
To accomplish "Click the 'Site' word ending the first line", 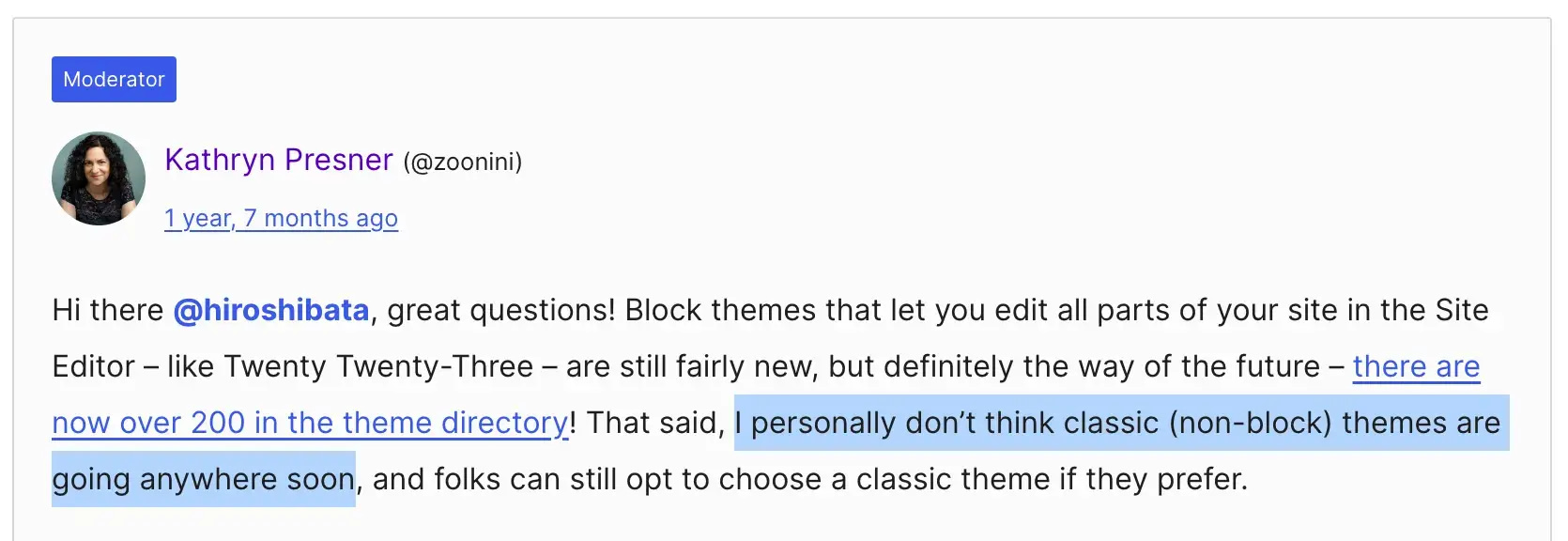I will (x=1461, y=310).
